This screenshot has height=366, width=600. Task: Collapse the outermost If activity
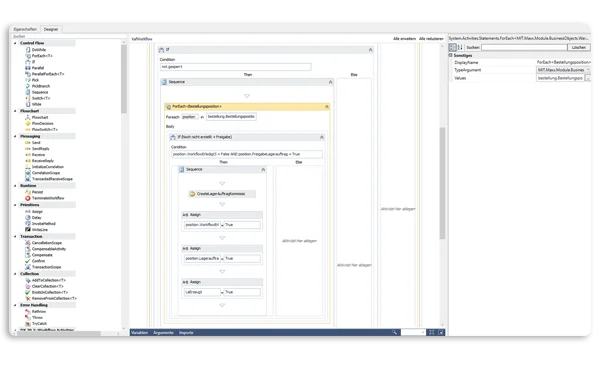point(370,50)
